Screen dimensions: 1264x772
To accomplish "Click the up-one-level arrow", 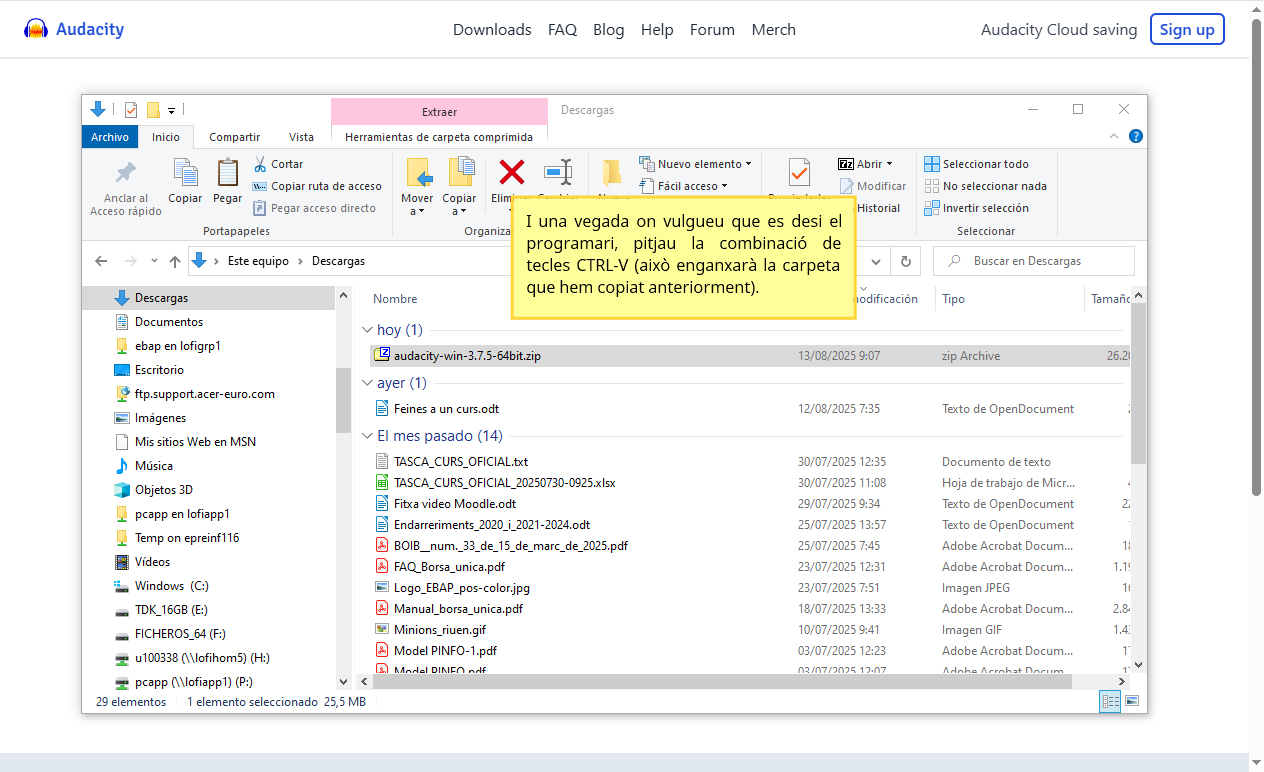I will coord(175,261).
